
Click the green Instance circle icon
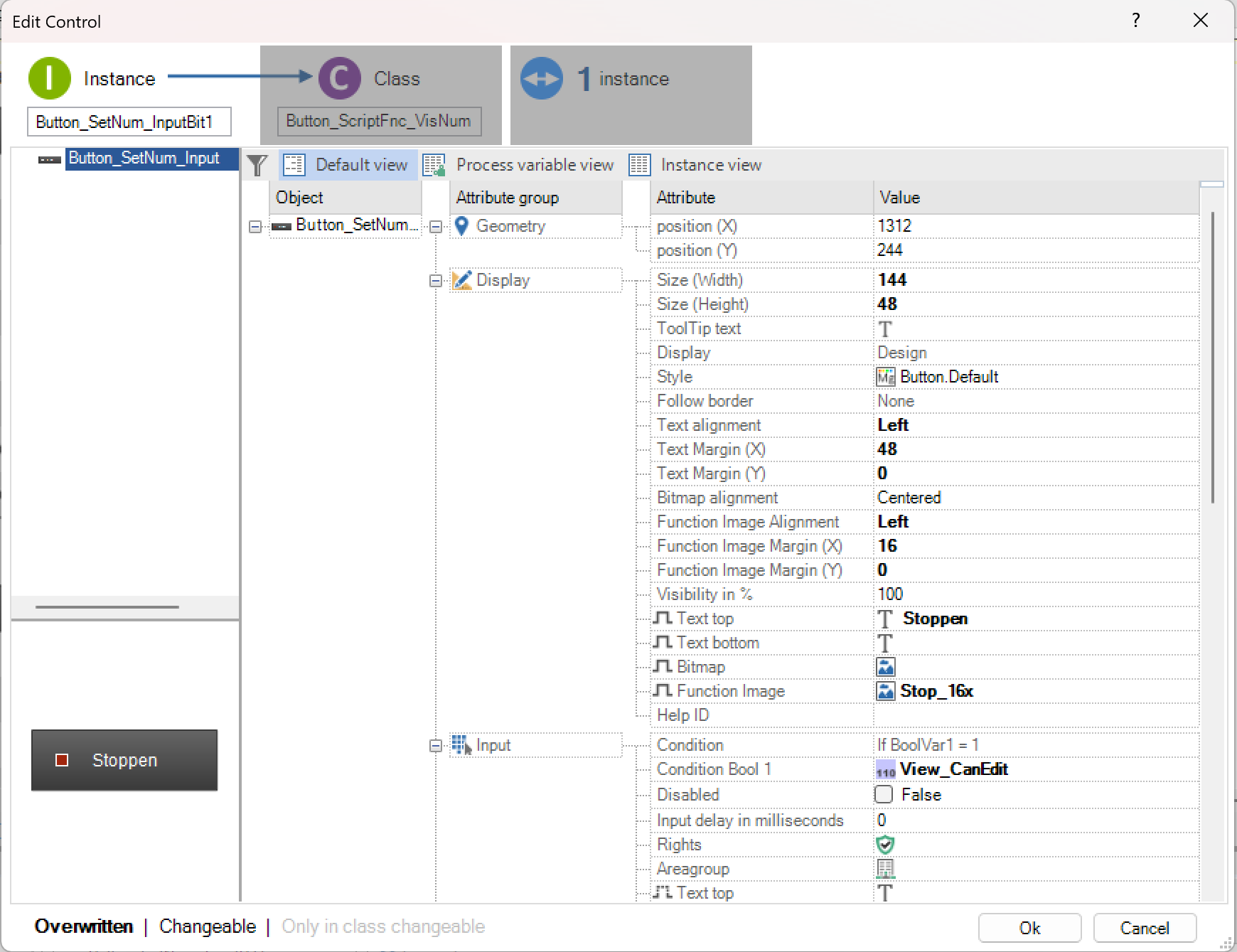click(50, 78)
